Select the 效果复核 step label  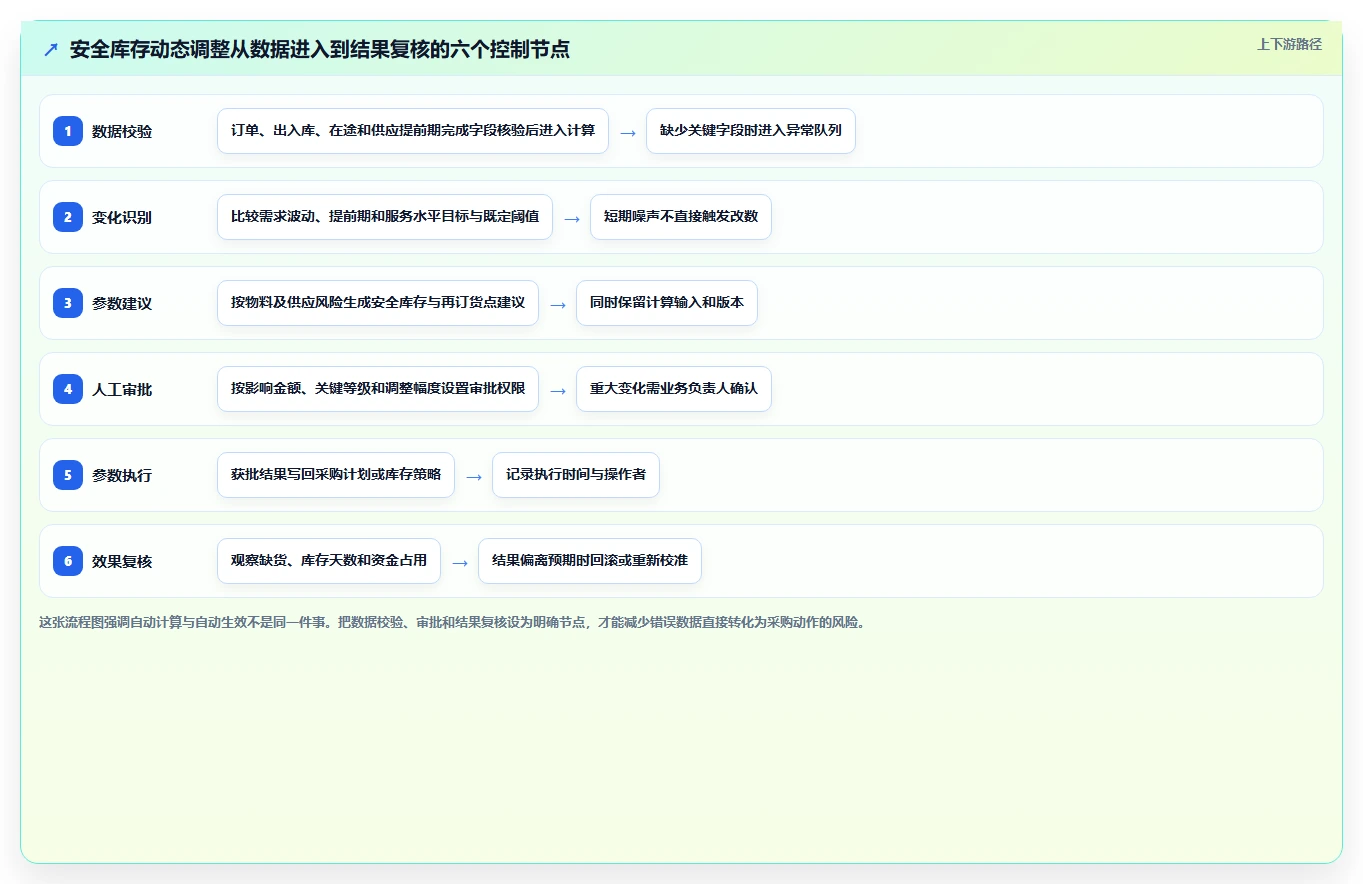click(x=122, y=561)
